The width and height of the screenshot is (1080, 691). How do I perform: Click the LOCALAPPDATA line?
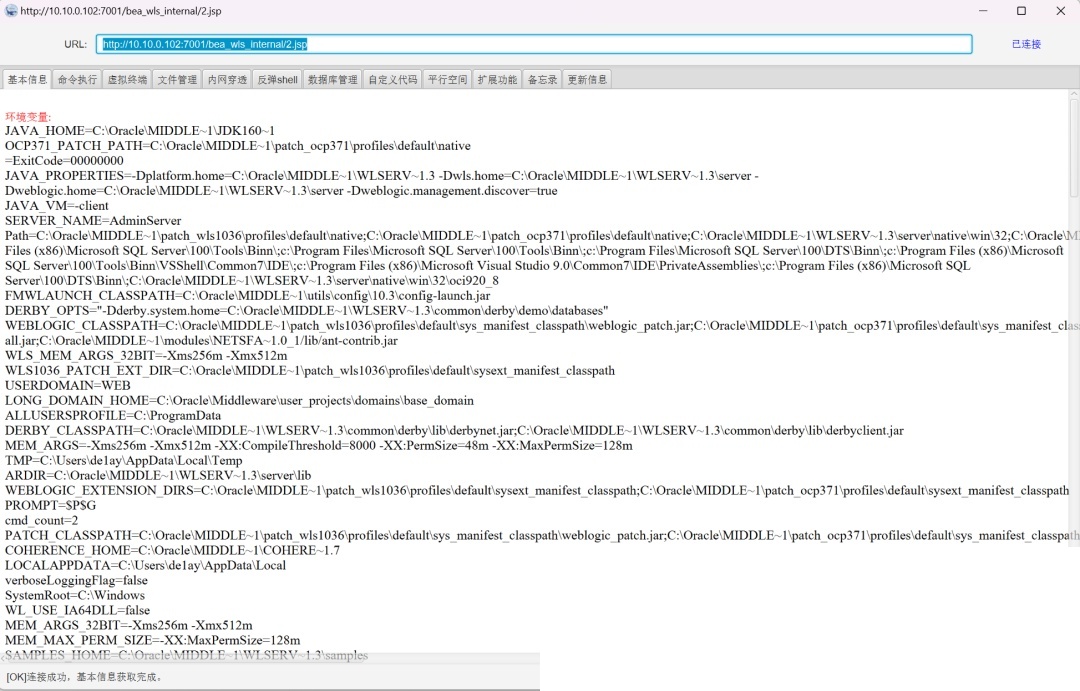point(145,566)
